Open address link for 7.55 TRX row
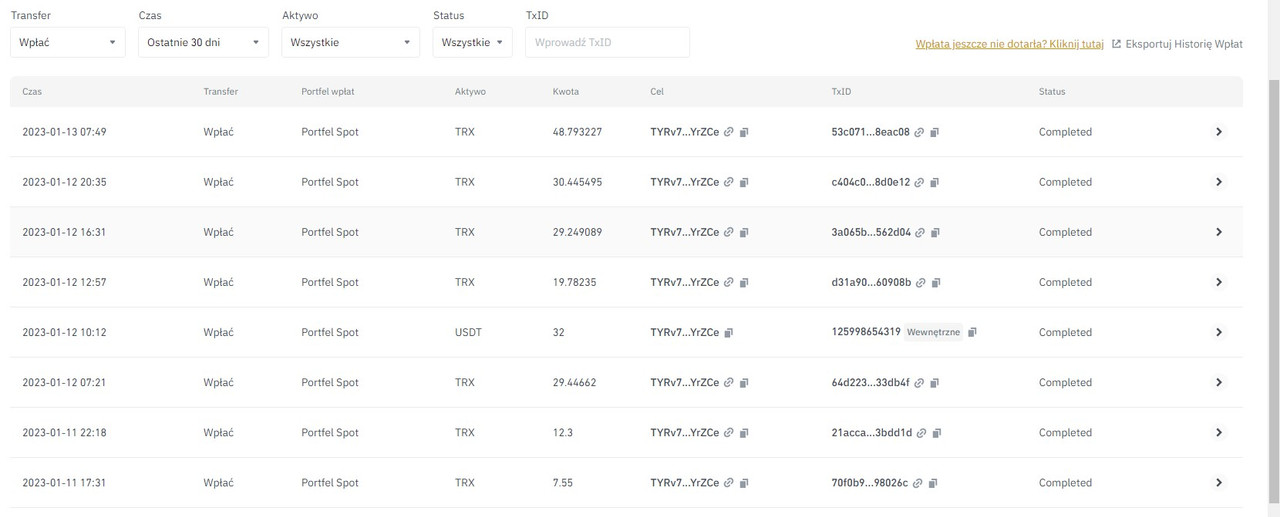This screenshot has width=1280, height=517. click(729, 482)
